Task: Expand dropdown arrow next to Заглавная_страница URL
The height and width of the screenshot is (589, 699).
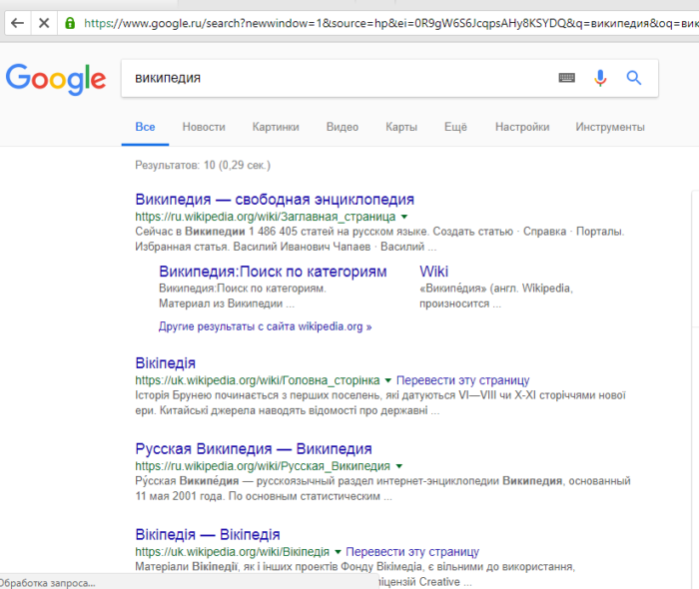Action: tap(404, 217)
